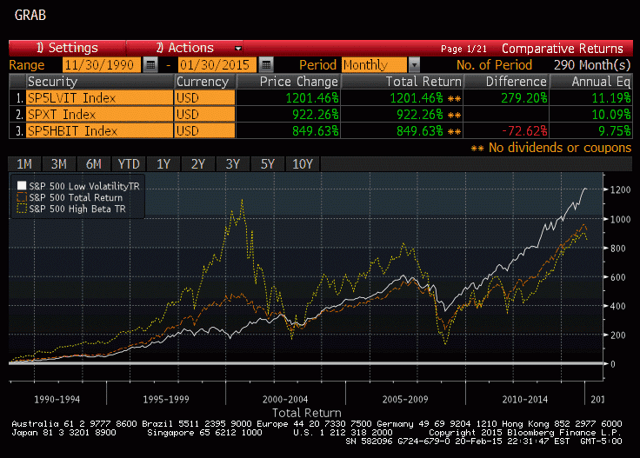This screenshot has height=458, width=640.
Task: Click the 10.09% Annual Eq value
Action: click(611, 115)
